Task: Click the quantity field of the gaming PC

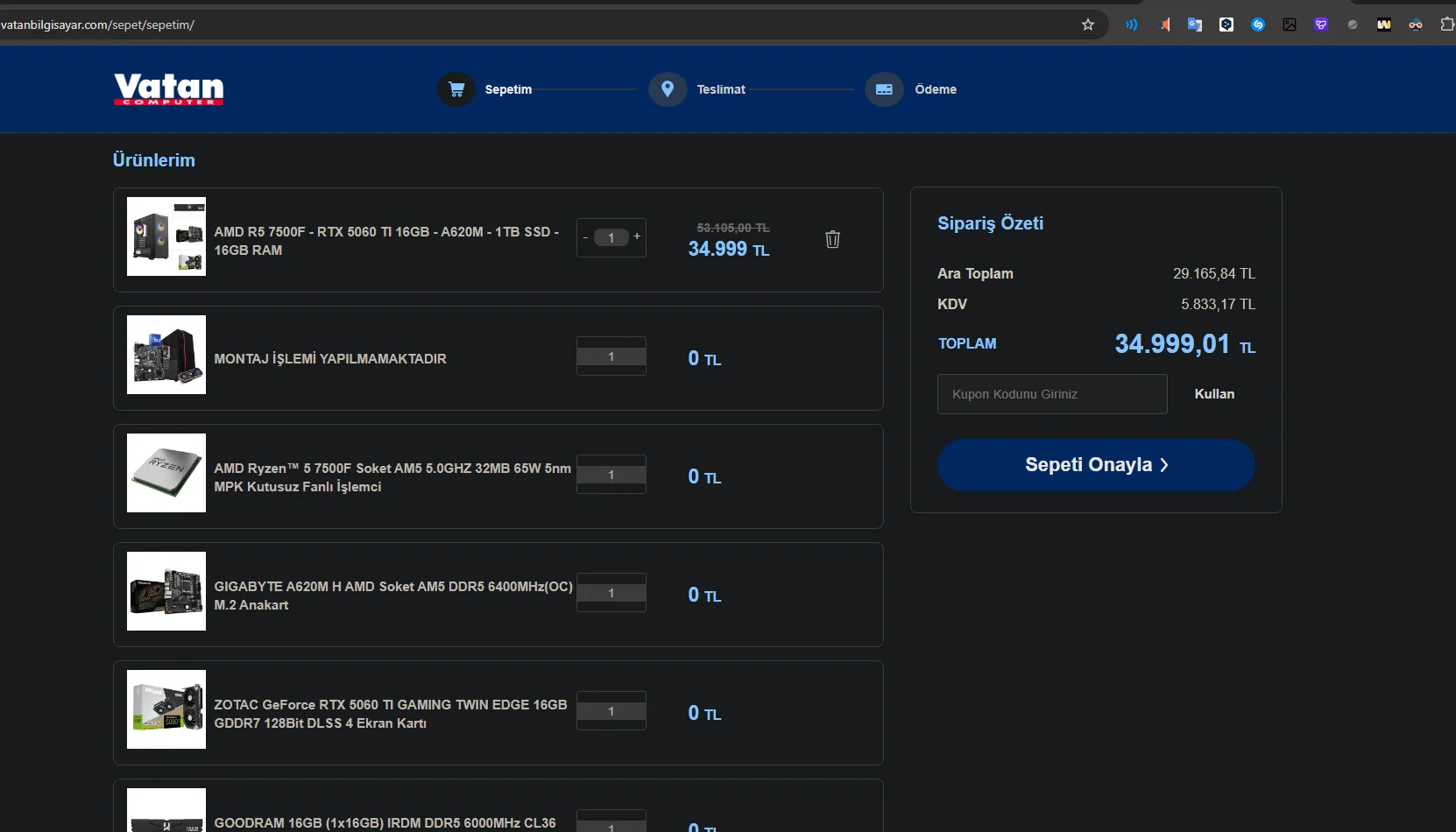Action: [611, 237]
